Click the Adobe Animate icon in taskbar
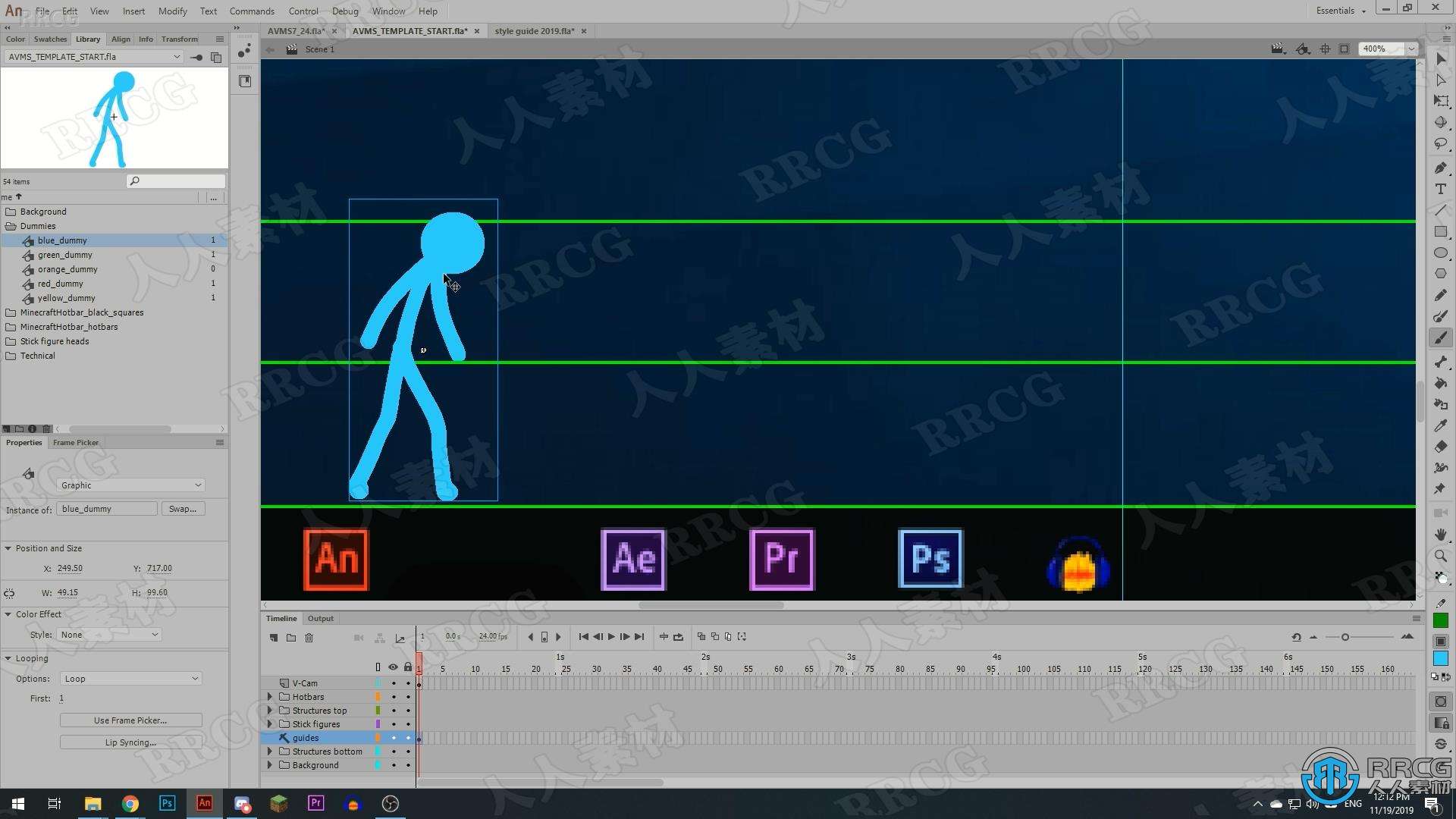The image size is (1456, 819). point(203,803)
